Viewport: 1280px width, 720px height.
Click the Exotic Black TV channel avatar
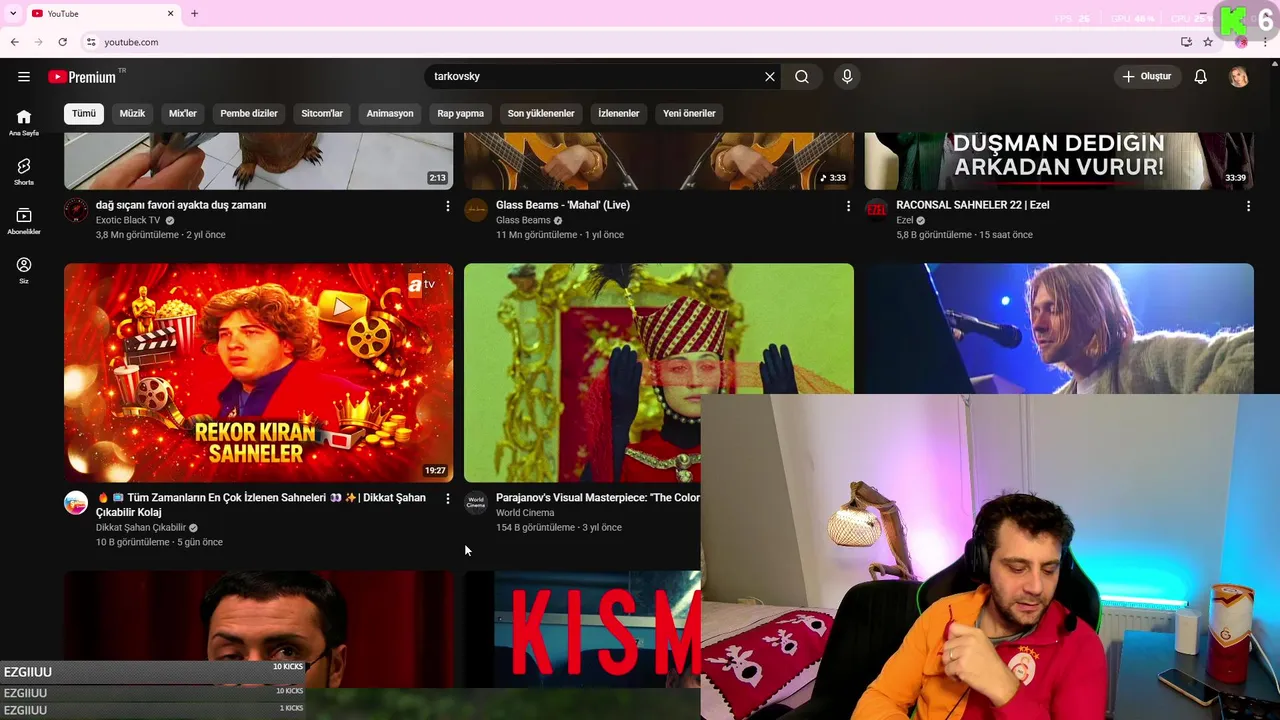pos(76,210)
